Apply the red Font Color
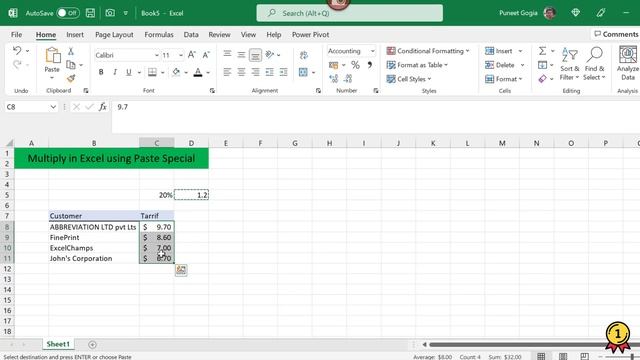Screen dimensions: 640x360 pyautogui.click(x=198, y=72)
